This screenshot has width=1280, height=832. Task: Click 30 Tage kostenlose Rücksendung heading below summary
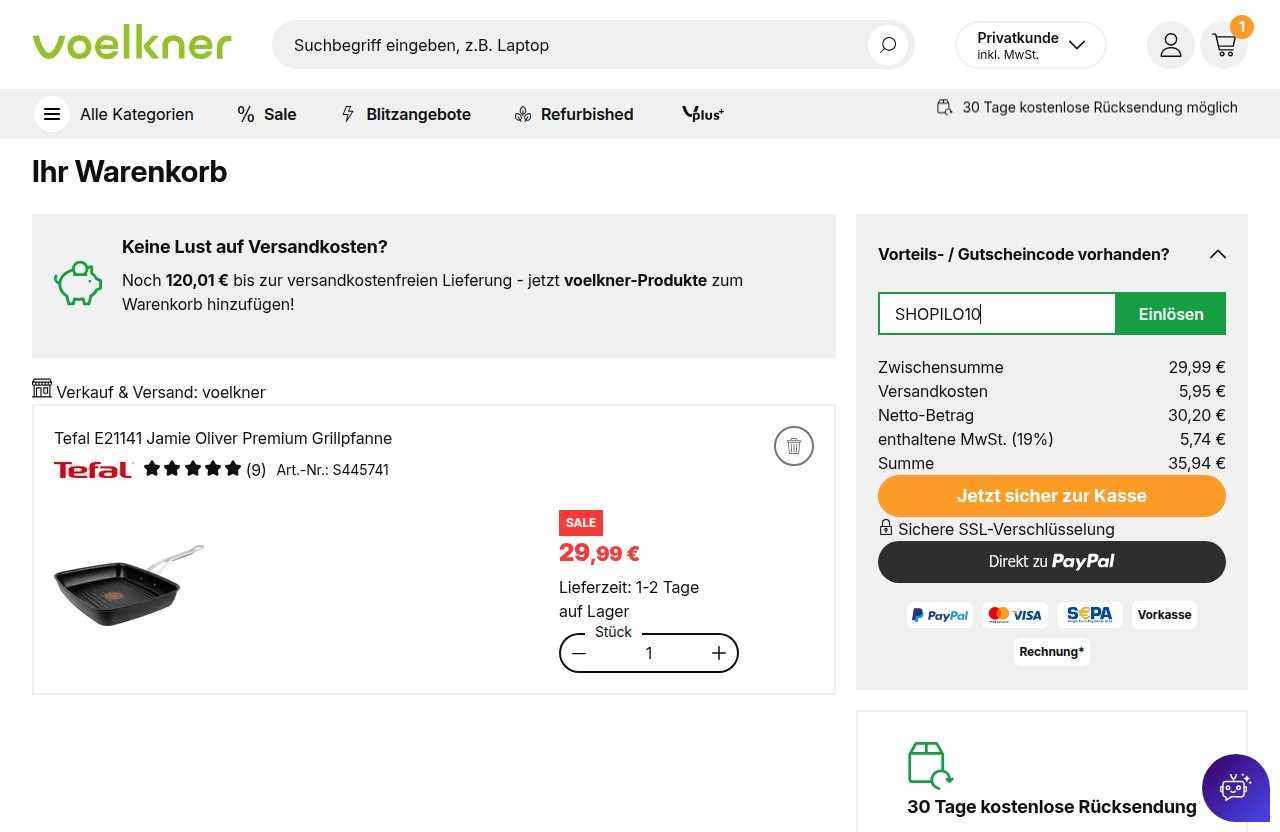1052,806
